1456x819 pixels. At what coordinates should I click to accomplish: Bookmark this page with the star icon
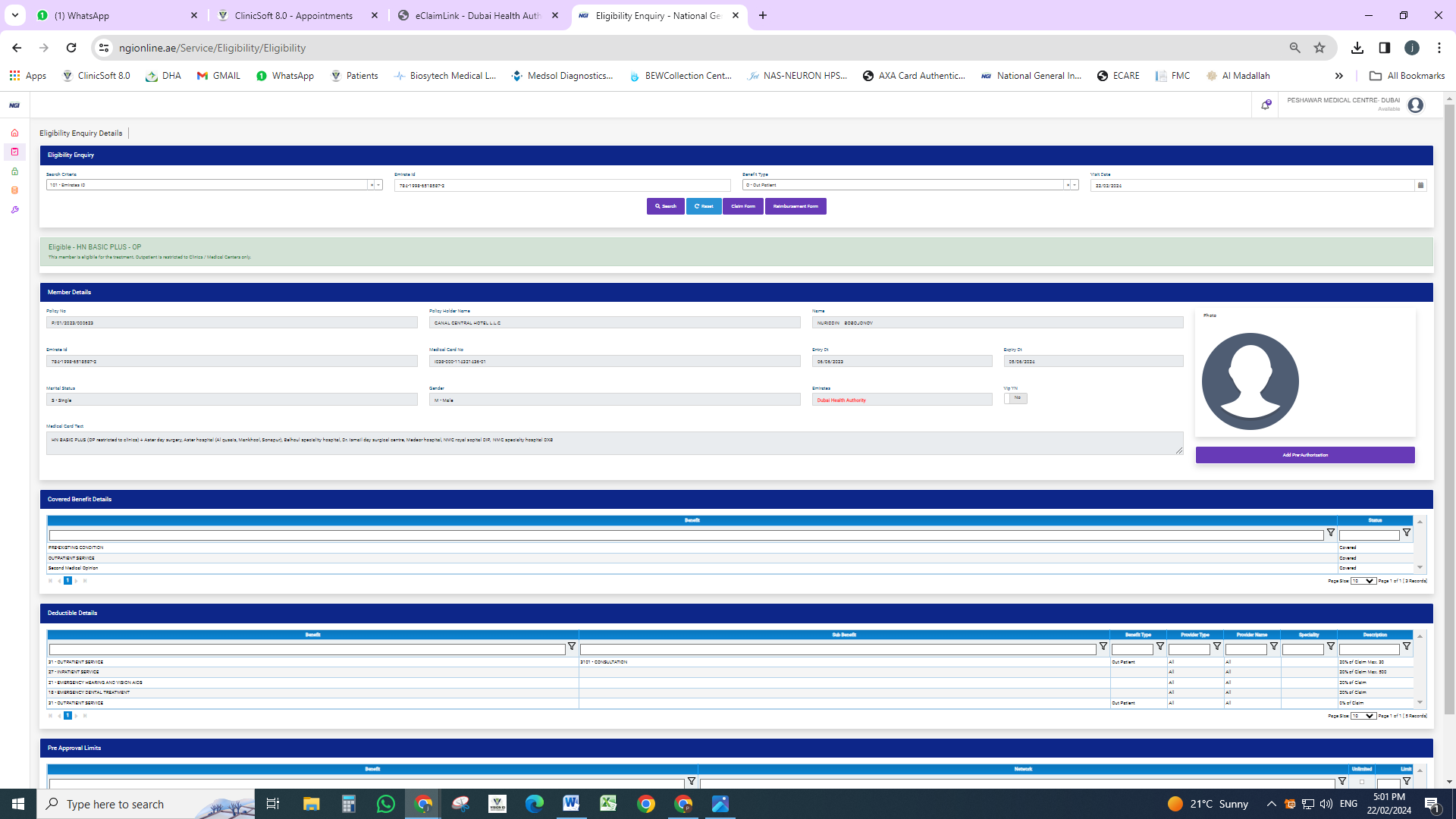1319,48
